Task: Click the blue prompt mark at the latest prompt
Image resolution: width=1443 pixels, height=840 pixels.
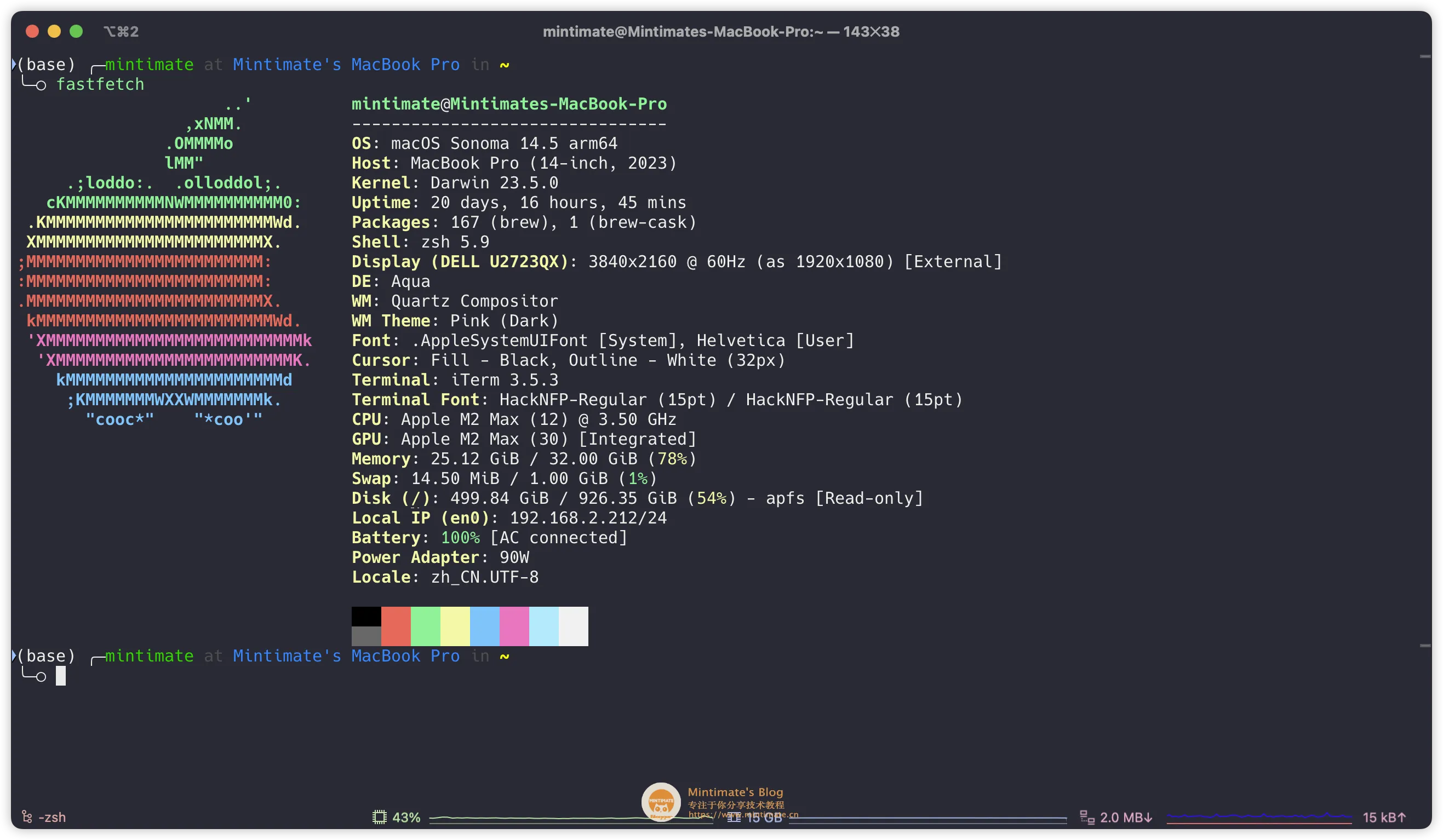Action: [x=14, y=656]
